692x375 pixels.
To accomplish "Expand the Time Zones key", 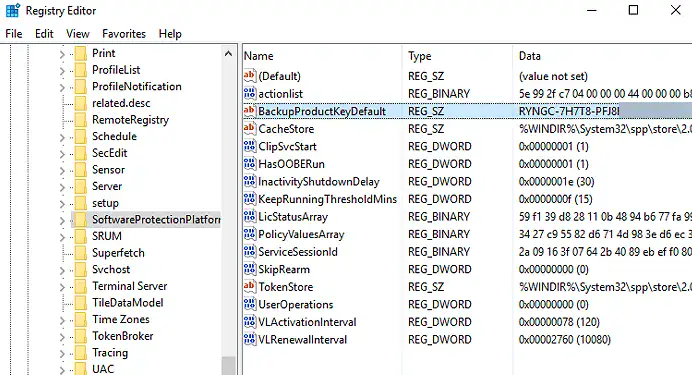I will [62, 320].
